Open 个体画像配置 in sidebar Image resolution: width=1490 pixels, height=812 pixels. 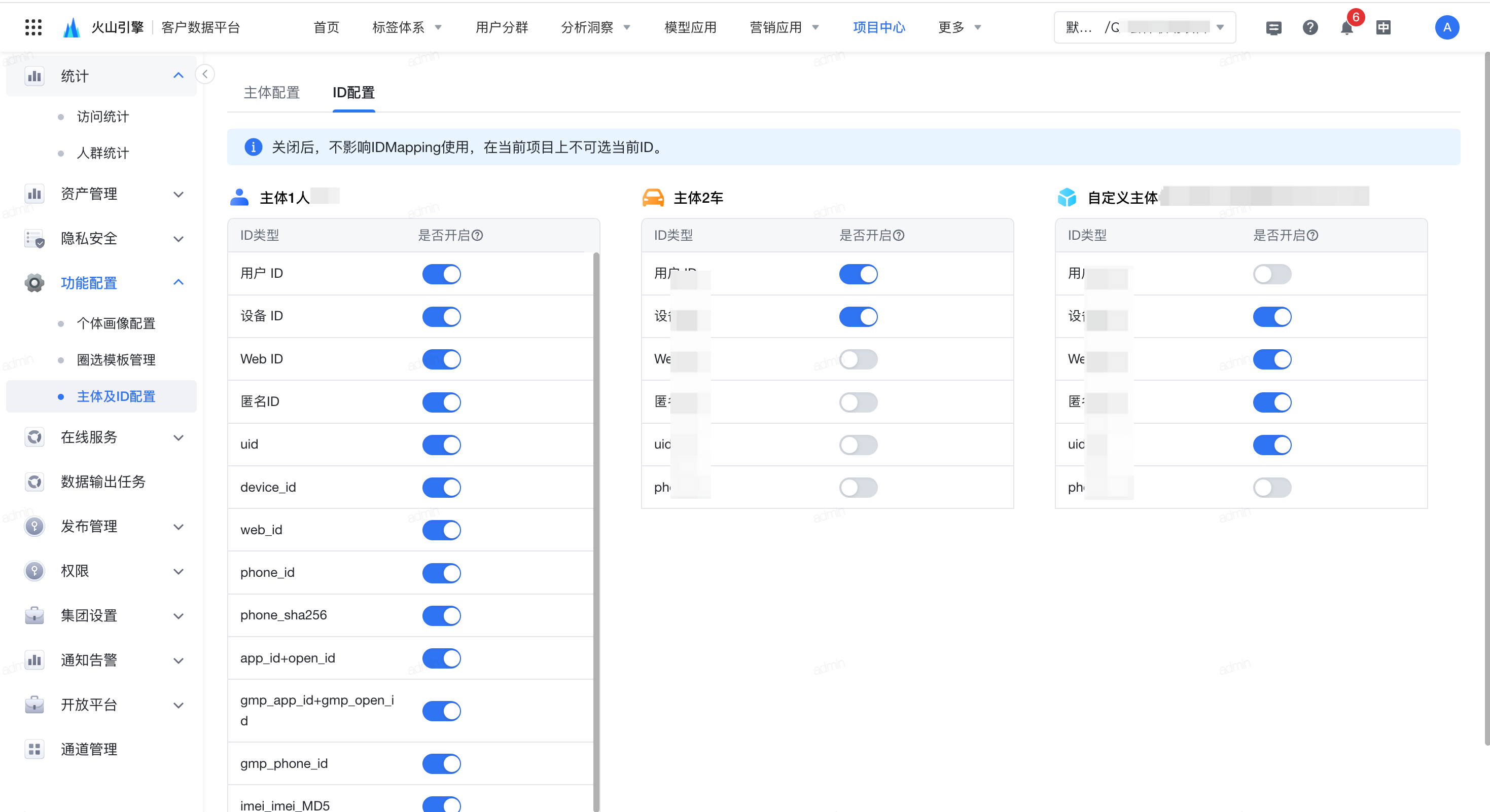(x=116, y=323)
